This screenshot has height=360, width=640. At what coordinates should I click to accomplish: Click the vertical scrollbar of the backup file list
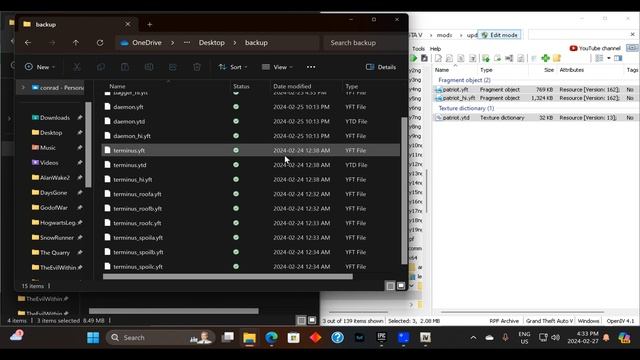pos(404,191)
